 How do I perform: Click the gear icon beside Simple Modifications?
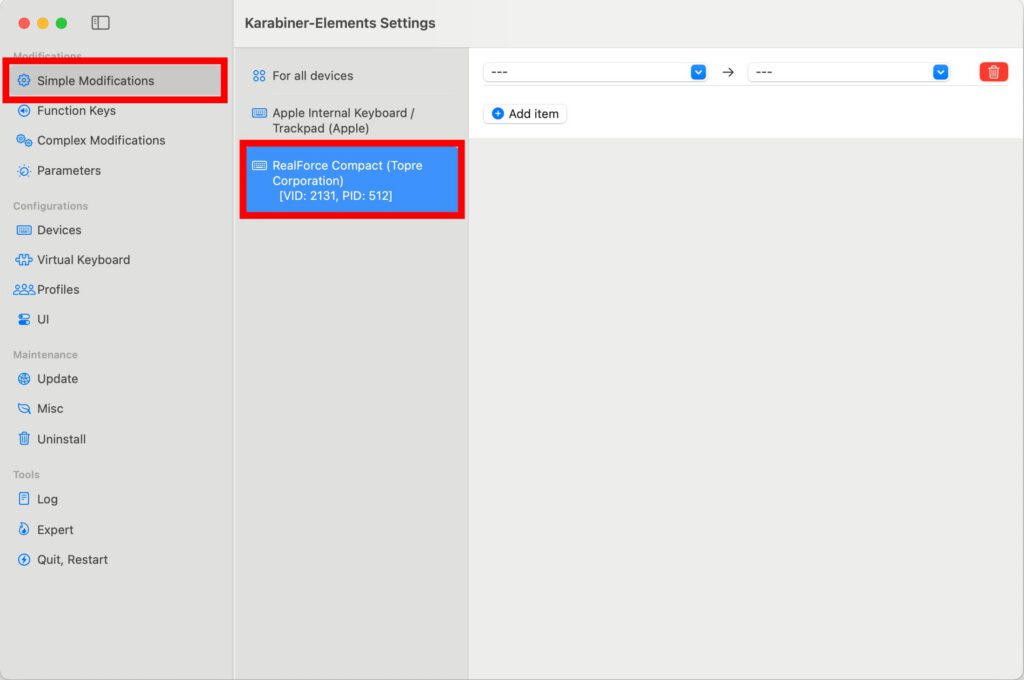pos(25,81)
